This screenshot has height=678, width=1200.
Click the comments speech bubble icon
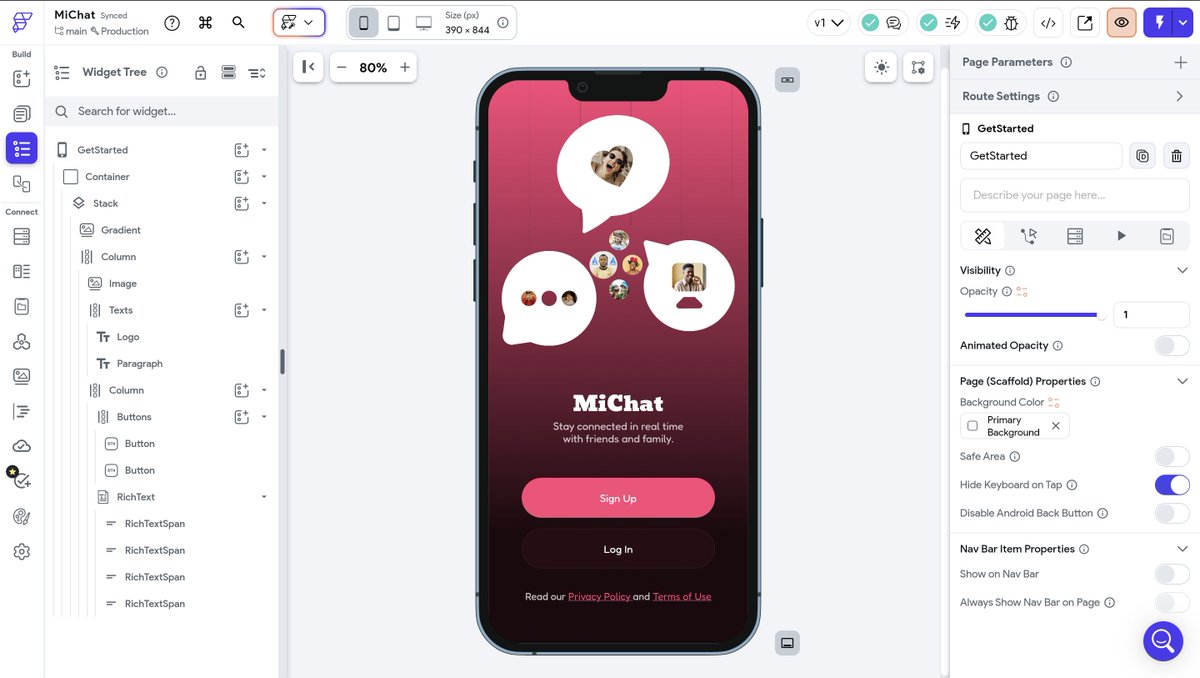coord(894,22)
